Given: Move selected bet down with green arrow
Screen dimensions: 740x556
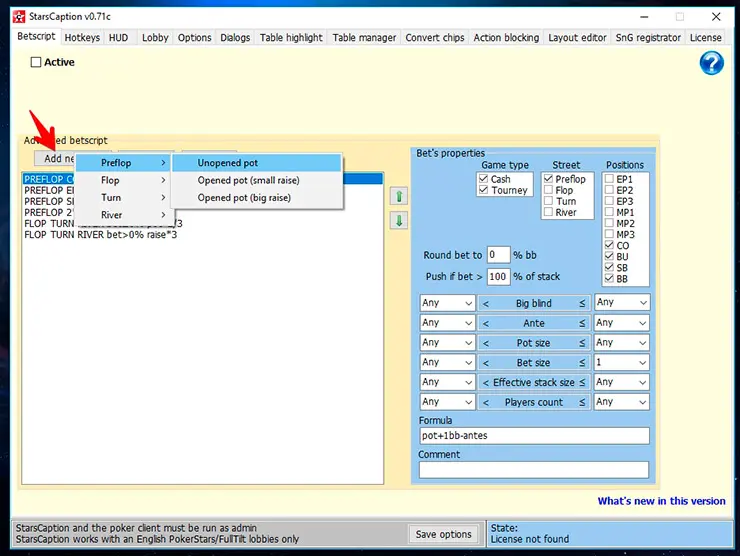Looking at the screenshot, I should pos(399,220).
